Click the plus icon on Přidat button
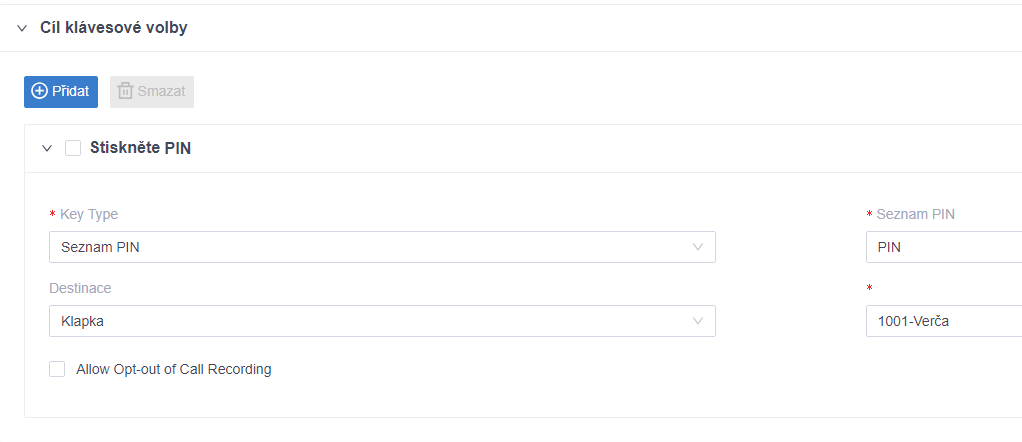Viewport: 1022px width, 442px height. [x=40, y=91]
